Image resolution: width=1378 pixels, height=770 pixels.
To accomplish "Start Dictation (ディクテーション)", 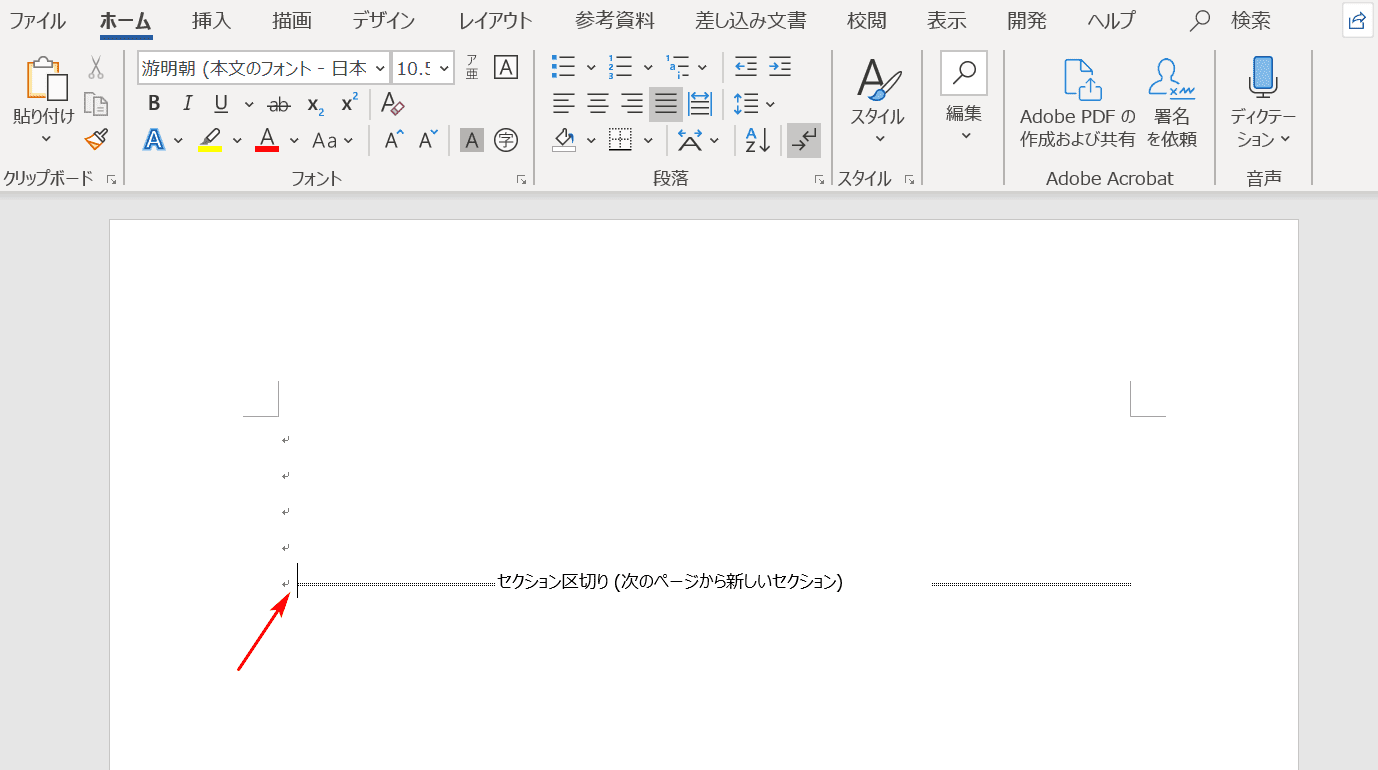I will point(1263,102).
